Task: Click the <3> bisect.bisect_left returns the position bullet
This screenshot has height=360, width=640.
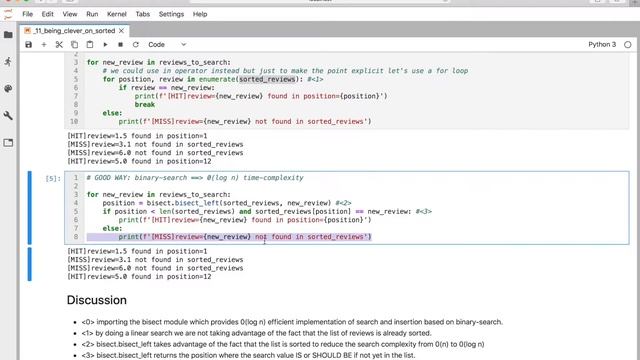Action: pyautogui.click(x=248, y=355)
